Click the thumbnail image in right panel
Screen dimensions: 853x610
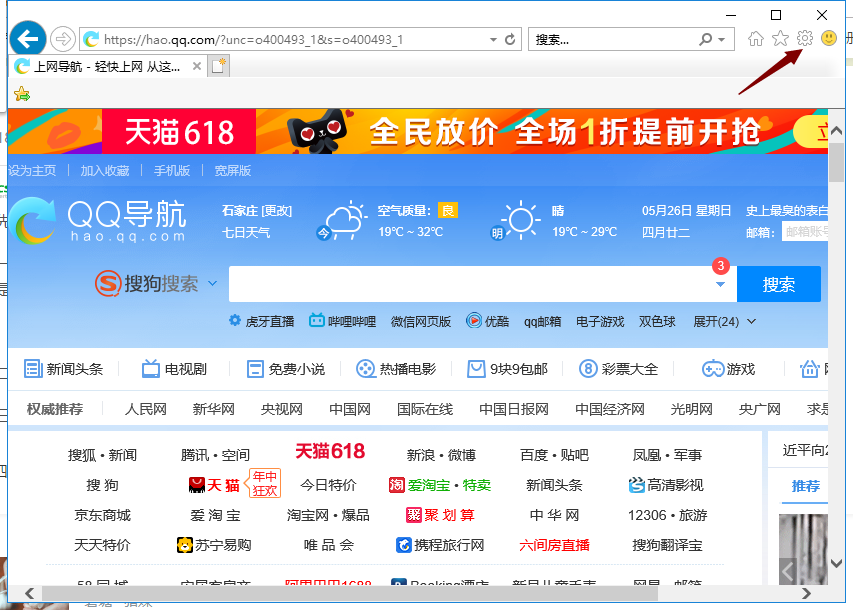point(803,549)
